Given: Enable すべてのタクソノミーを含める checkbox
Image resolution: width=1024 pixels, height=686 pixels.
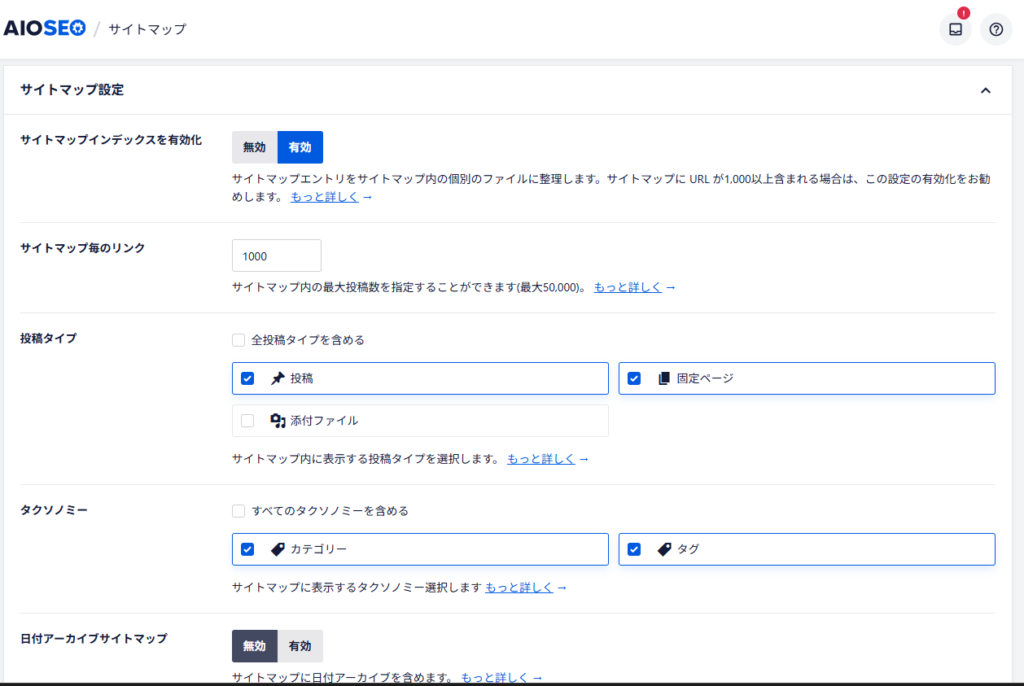Looking at the screenshot, I should coord(239,511).
